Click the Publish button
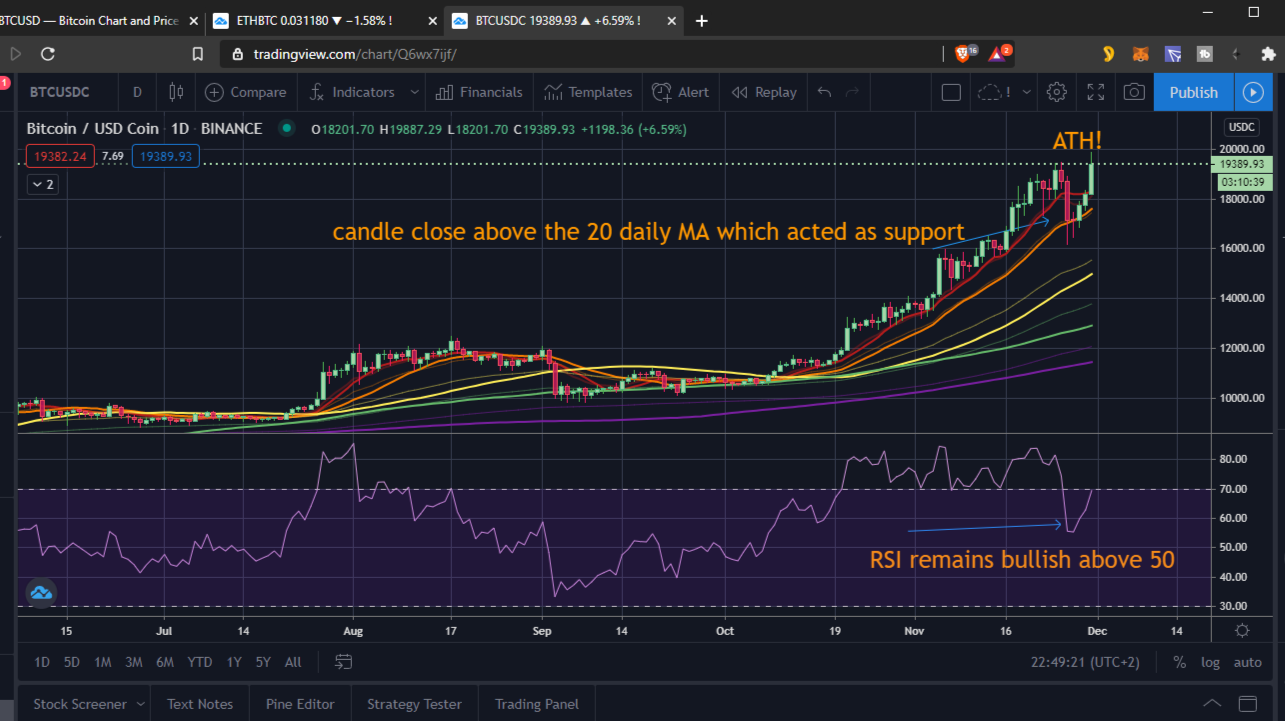 (x=1193, y=91)
